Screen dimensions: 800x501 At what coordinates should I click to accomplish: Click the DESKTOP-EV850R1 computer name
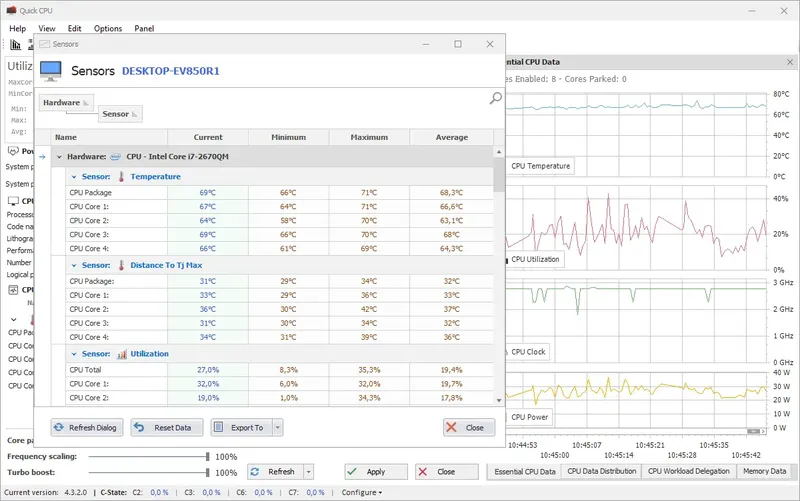[170, 71]
